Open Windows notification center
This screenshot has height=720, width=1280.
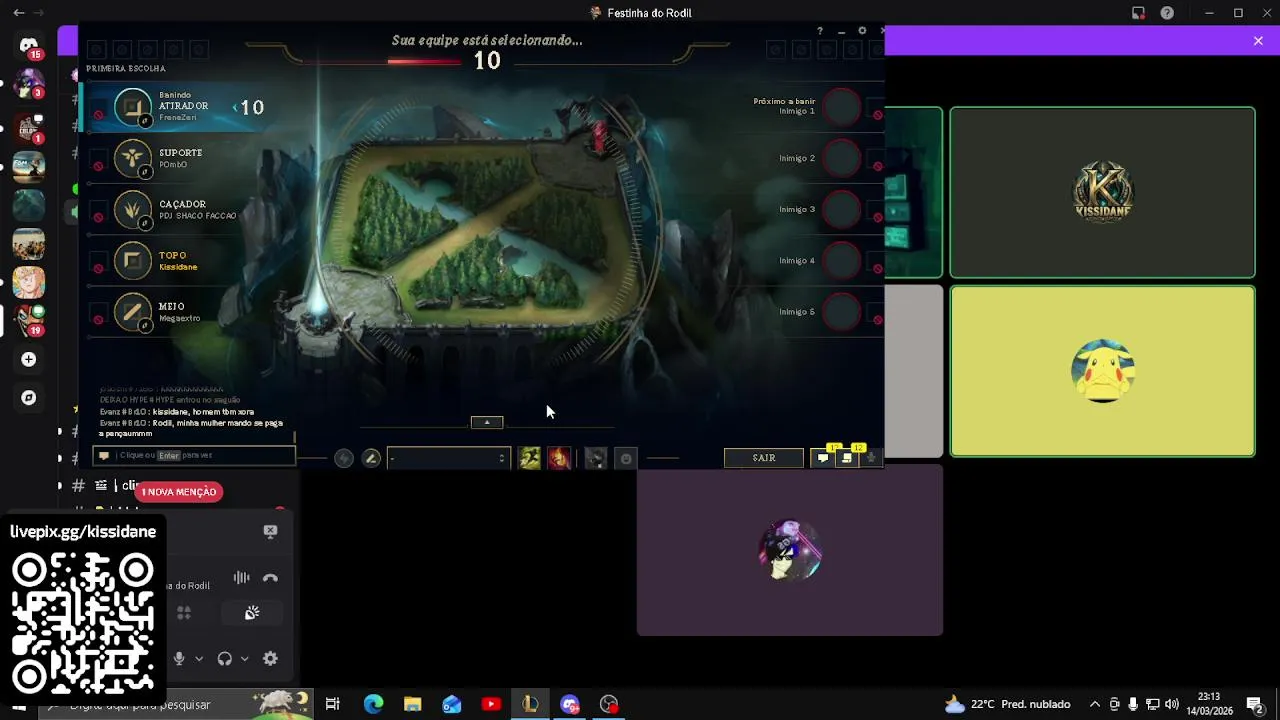click(x=1255, y=704)
